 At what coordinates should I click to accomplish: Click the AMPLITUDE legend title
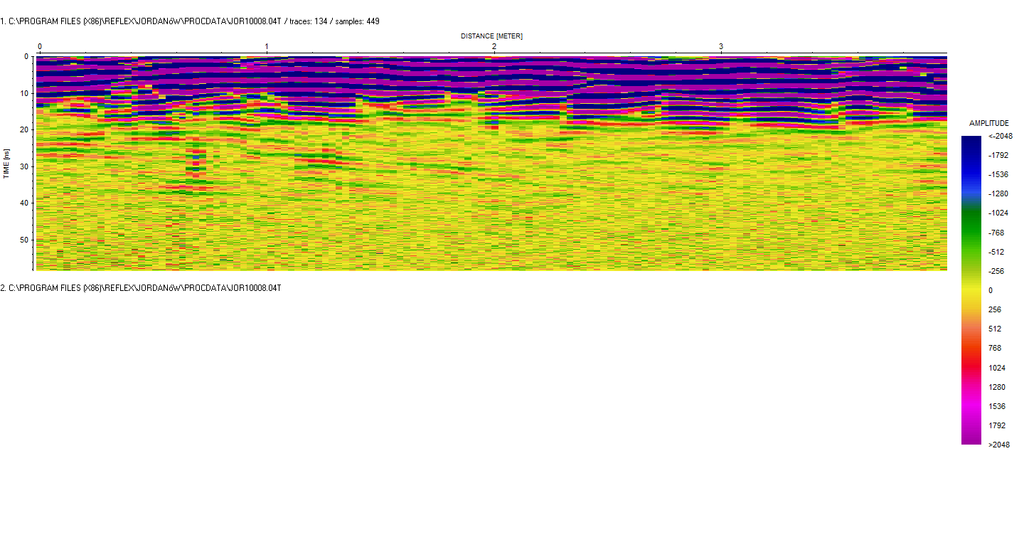(989, 122)
